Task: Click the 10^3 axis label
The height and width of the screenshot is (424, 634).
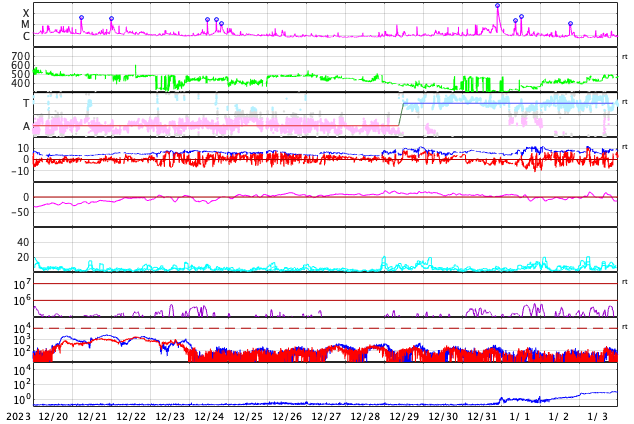Action: tap(22, 340)
